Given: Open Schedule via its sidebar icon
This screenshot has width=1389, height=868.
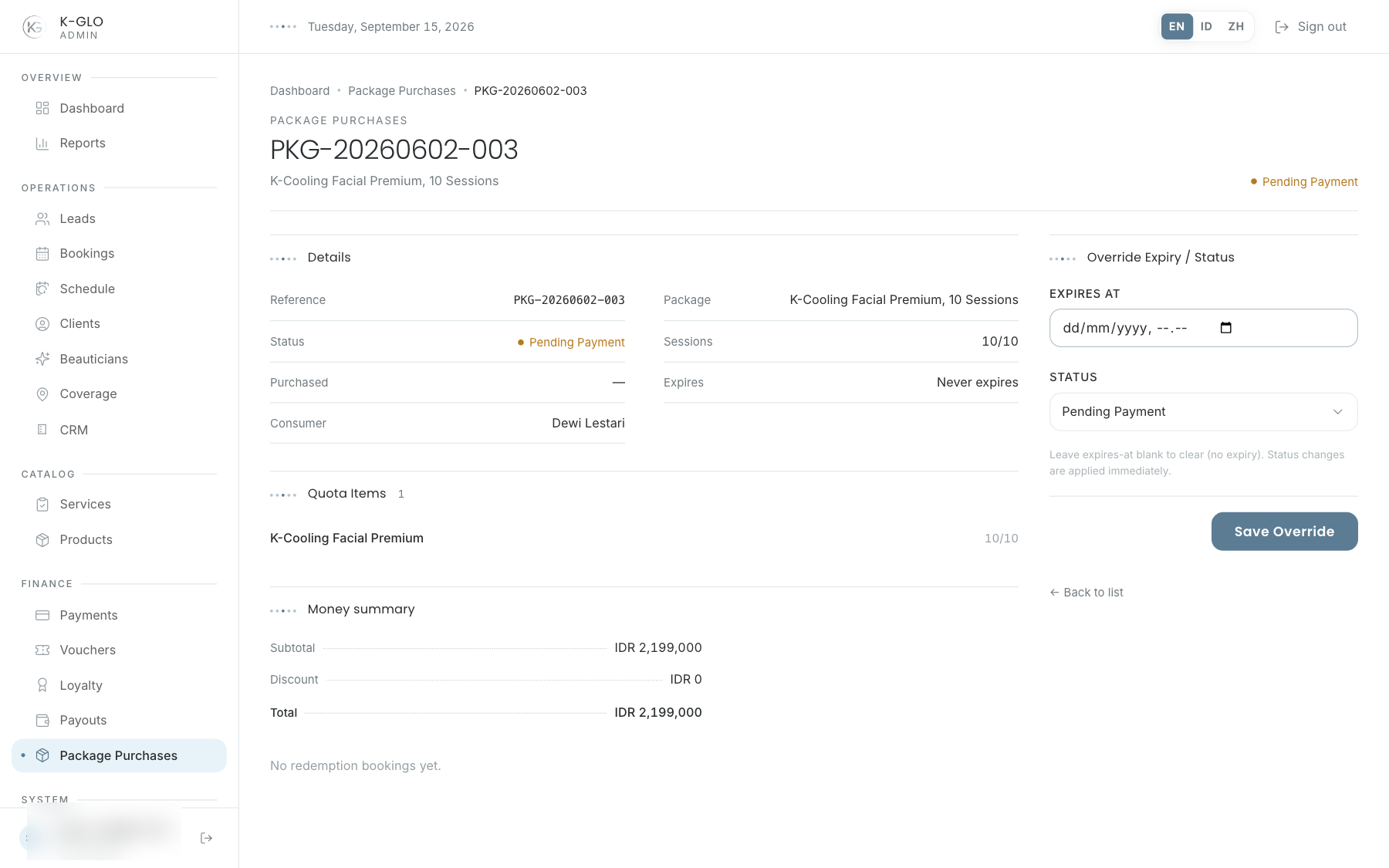Looking at the screenshot, I should (42, 289).
